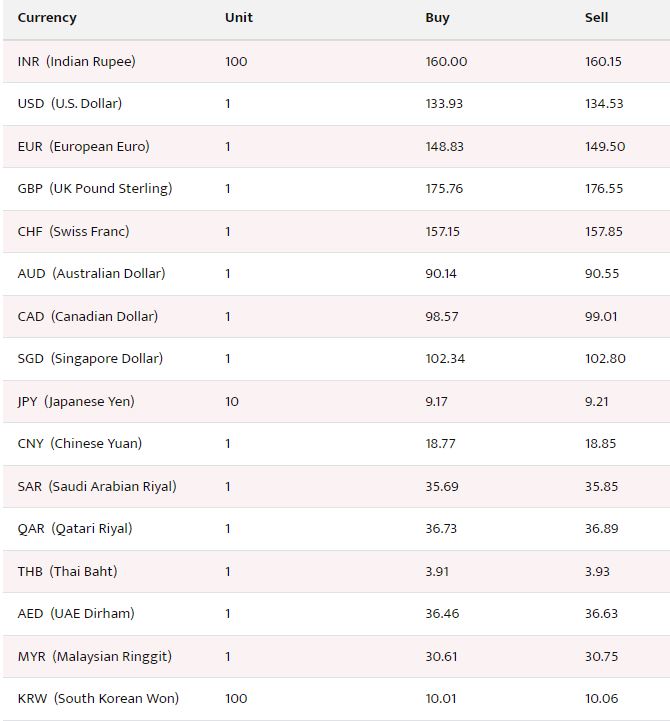
Task: Click the SGD sell rate 102.80
Action: point(605,359)
